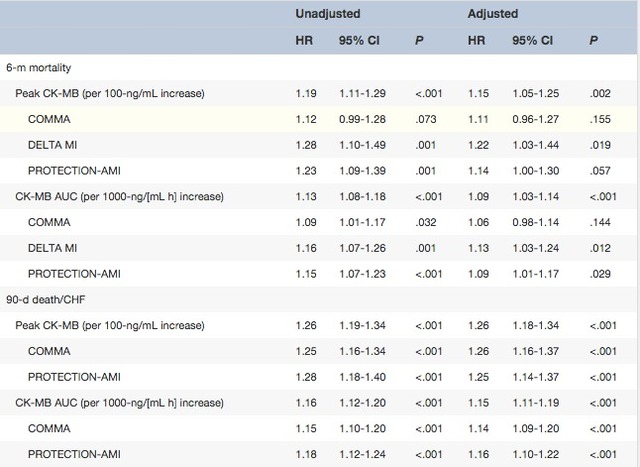
Task: Click the confidence interval 0.99-1.28
Action: pyautogui.click(x=362, y=119)
